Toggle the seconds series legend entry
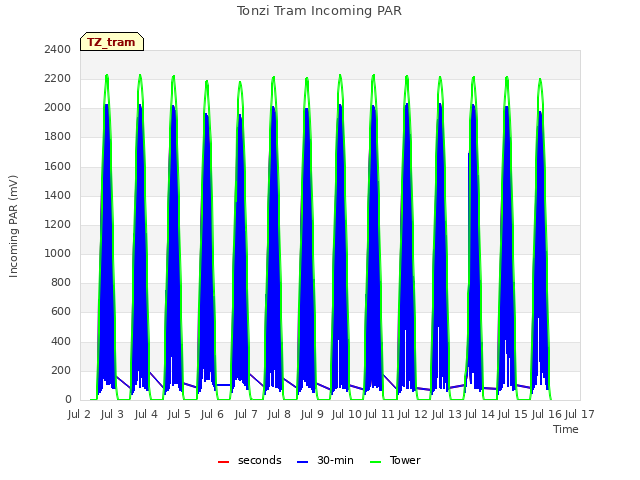 pyautogui.click(x=249, y=460)
